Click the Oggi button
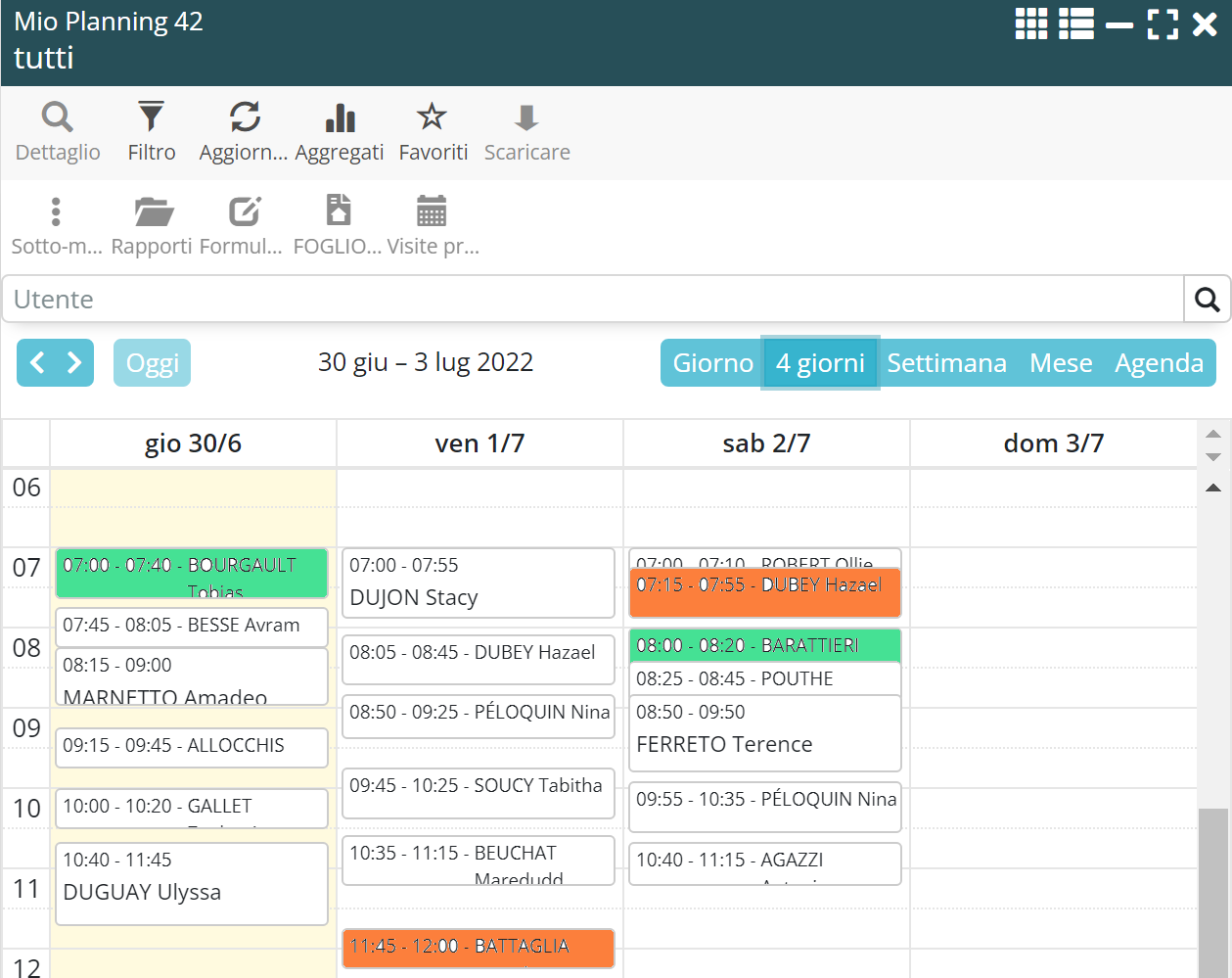 pyautogui.click(x=152, y=363)
